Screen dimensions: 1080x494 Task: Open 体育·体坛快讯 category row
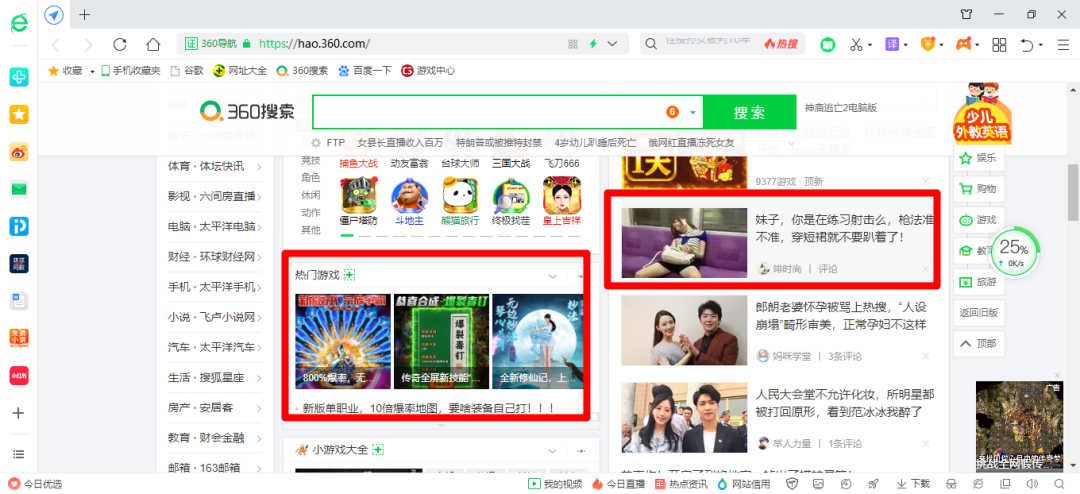tap(214, 166)
